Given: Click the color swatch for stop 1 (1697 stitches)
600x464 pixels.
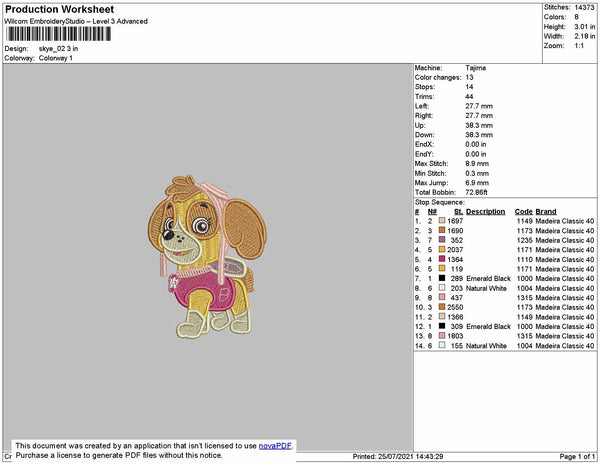Looking at the screenshot, I should 442,221.
